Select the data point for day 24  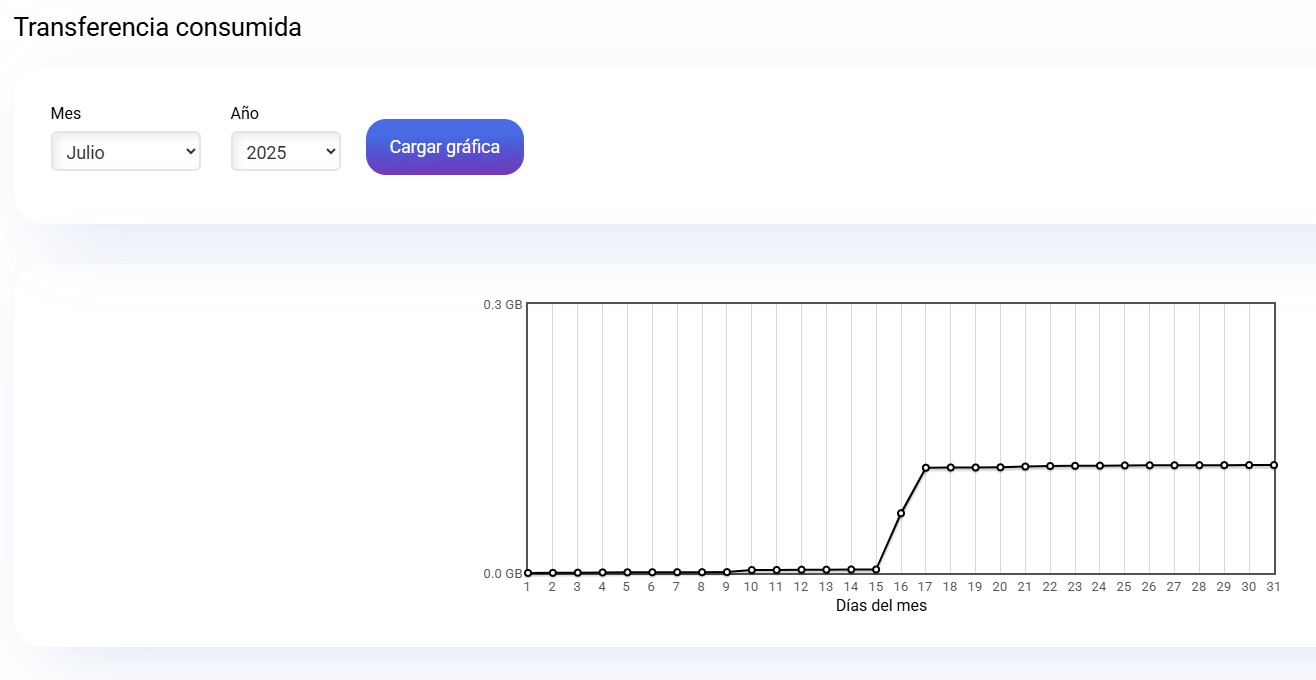1100,466
